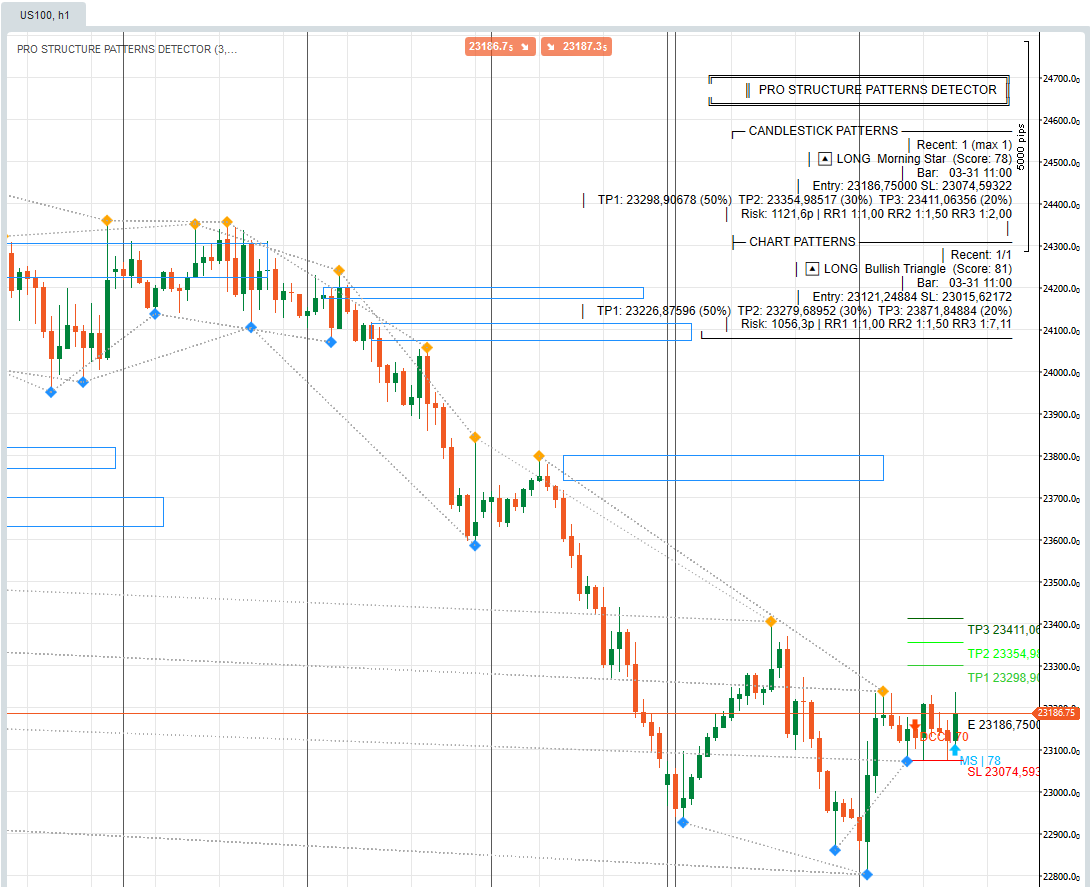Select the TP1 23298 take-profit label
This screenshot has width=1090, height=887.
point(1002,678)
